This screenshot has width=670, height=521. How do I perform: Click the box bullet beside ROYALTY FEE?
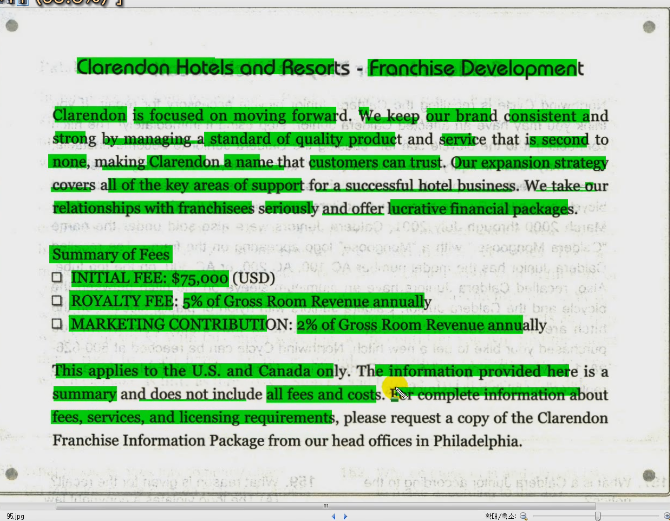57,300
